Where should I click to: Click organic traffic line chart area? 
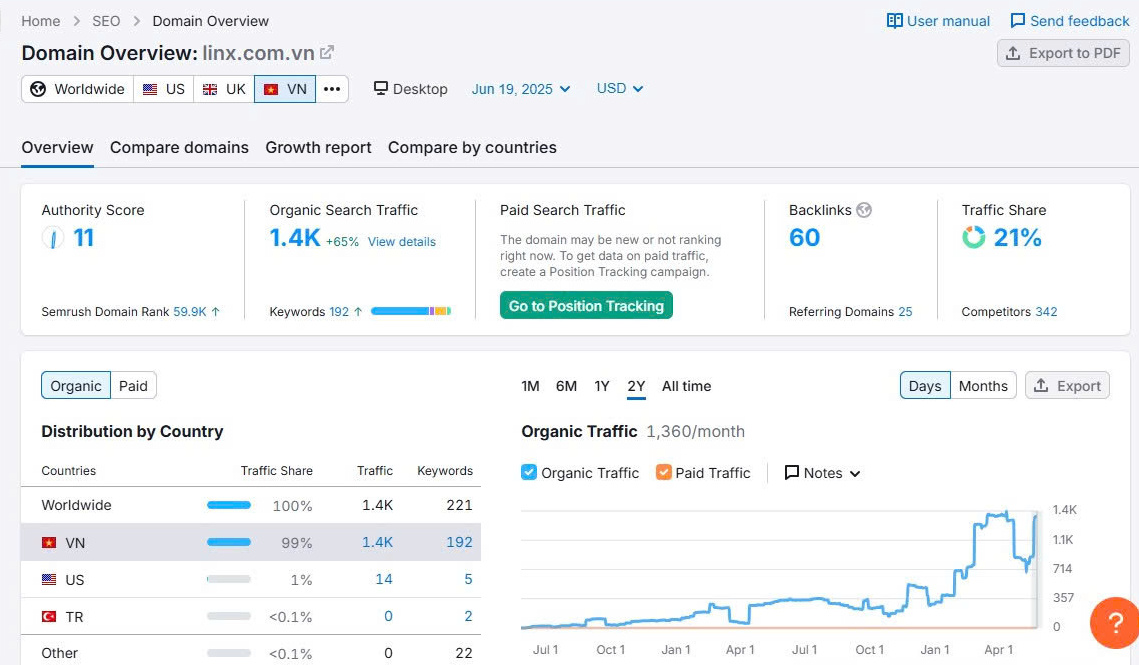[x=779, y=568]
